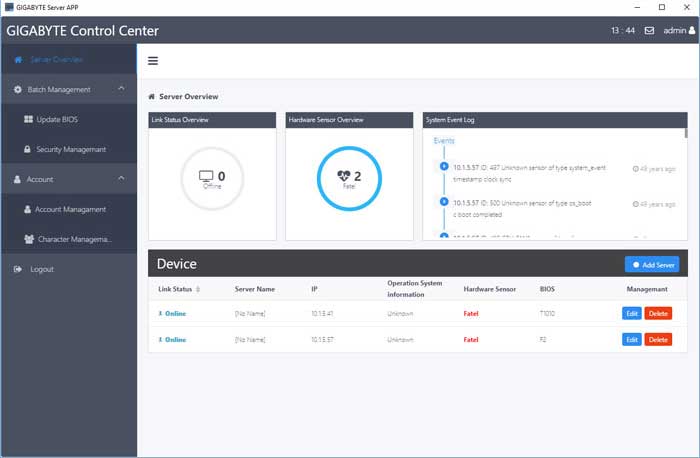Click the heartbeat icon in Hardware Sensor Overview
700x458 pixels.
(343, 176)
